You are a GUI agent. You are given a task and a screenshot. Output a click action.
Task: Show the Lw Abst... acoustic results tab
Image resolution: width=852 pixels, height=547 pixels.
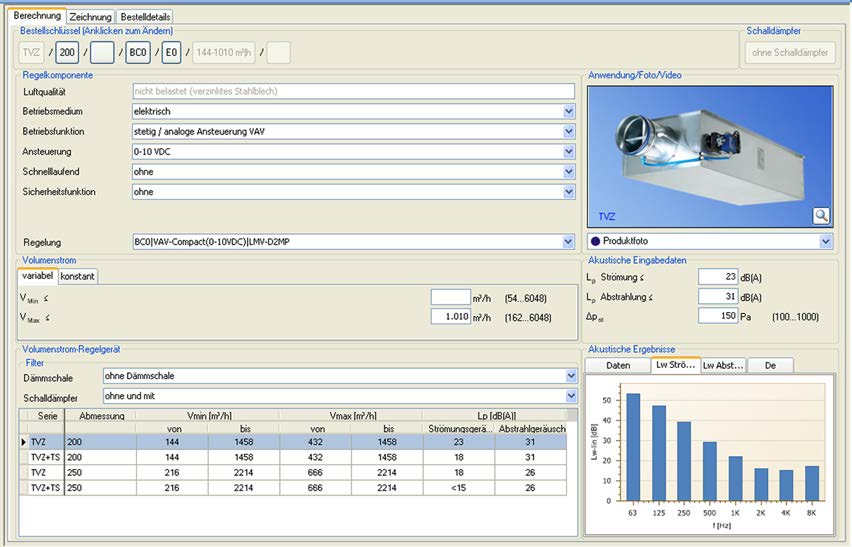click(x=723, y=366)
